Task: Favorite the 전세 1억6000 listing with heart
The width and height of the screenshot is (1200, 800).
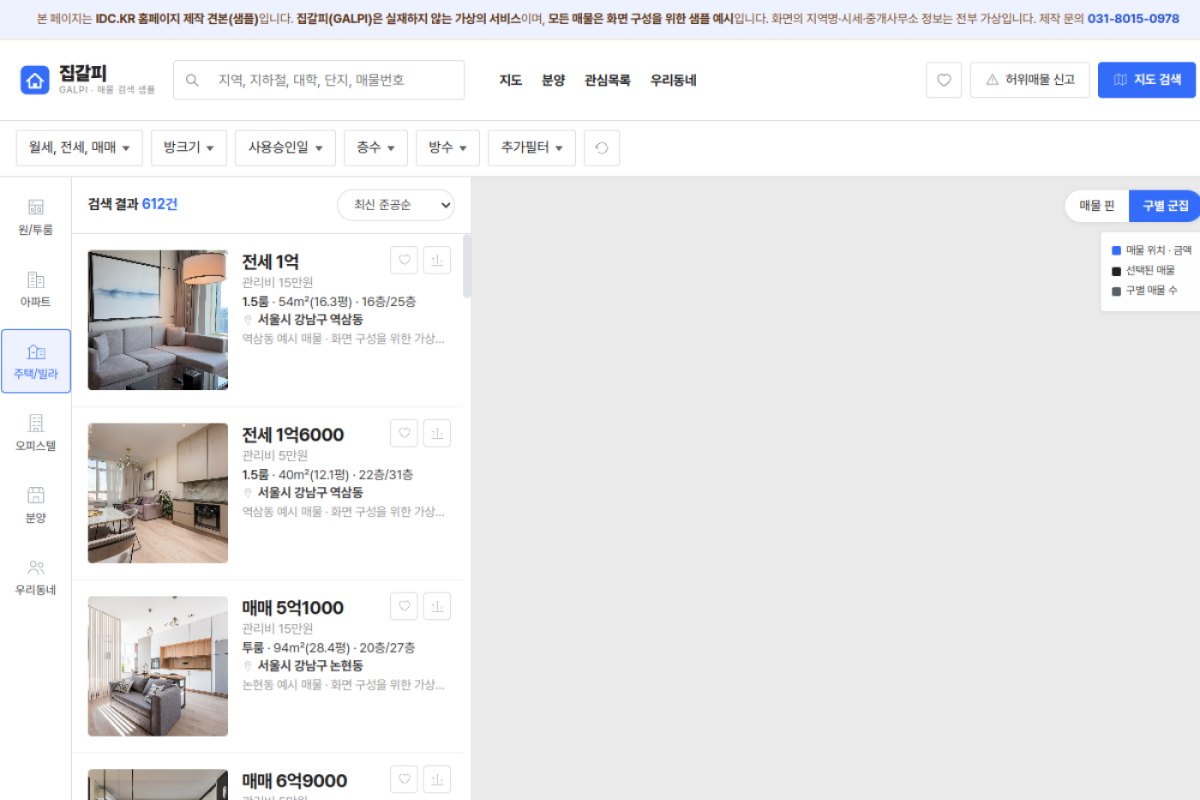Action: point(404,433)
